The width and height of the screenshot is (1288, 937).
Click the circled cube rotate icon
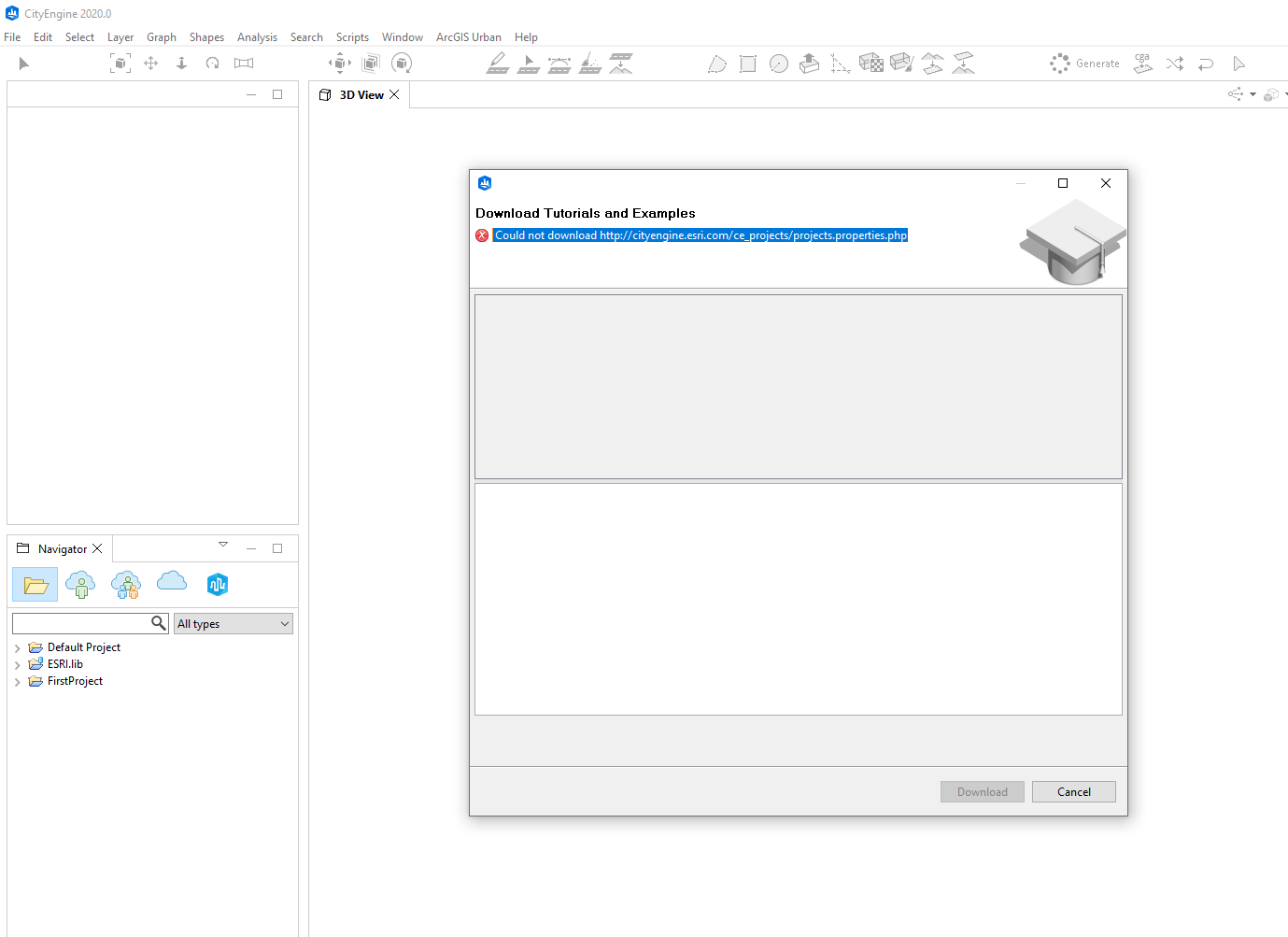402,64
